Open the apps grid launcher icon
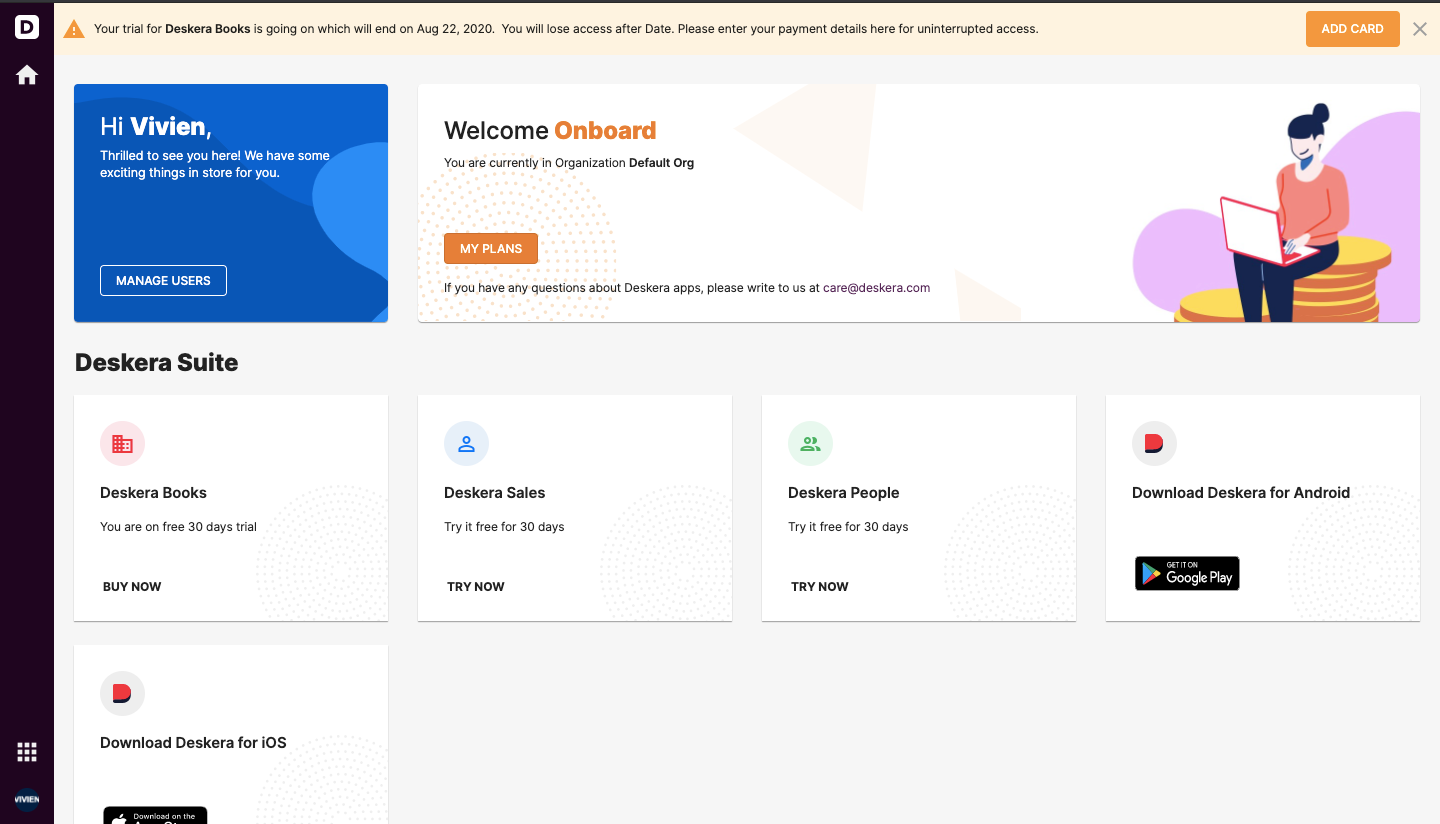1440x824 pixels. tap(27, 752)
